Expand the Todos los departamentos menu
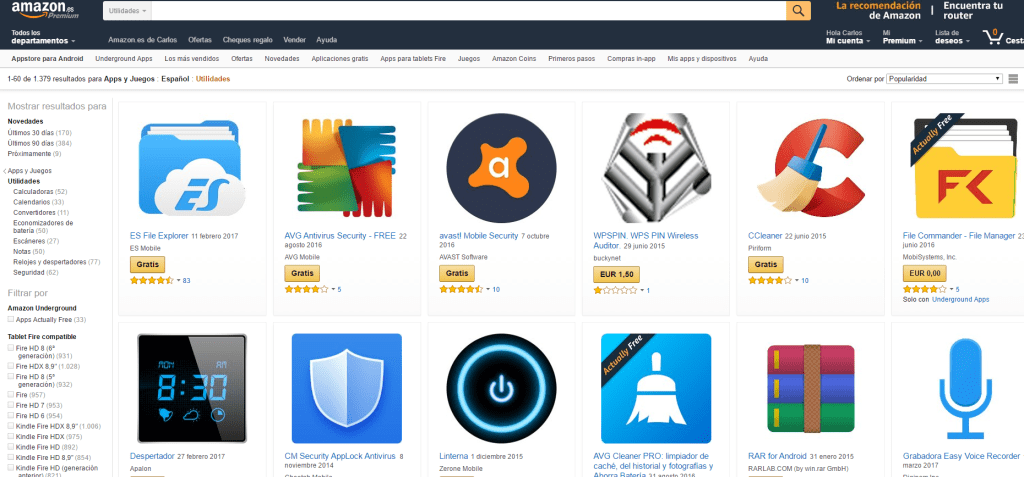Viewport: 1024px width, 477px height. [x=43, y=37]
